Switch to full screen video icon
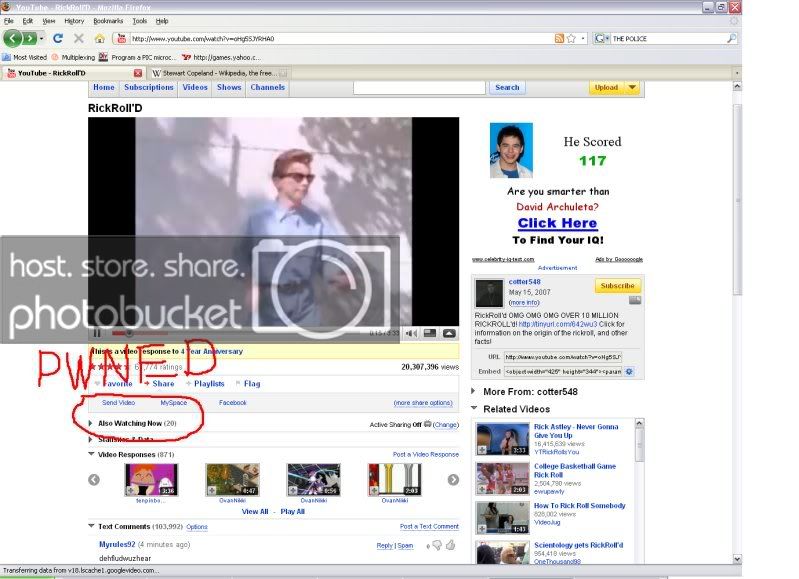The image size is (799, 579). (x=449, y=333)
